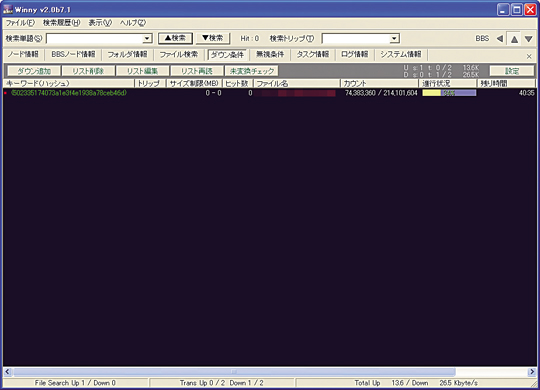This screenshot has width=540, height=390.
Task: Open the 検索履歴 menu
Action: [x=61, y=23]
